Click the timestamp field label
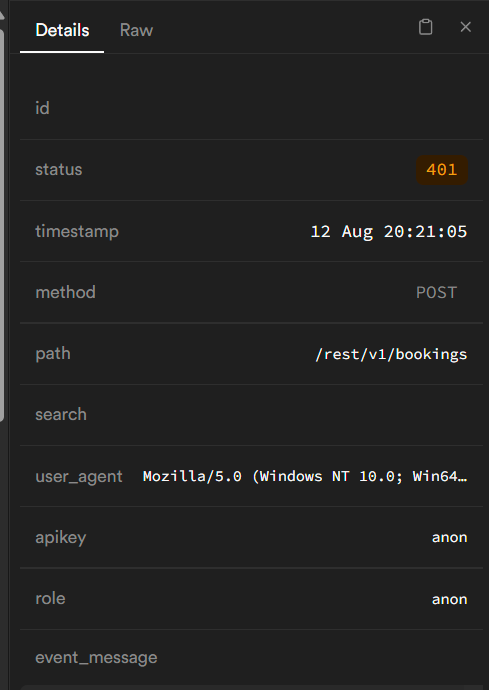The image size is (489, 690). pyautogui.click(x=77, y=231)
